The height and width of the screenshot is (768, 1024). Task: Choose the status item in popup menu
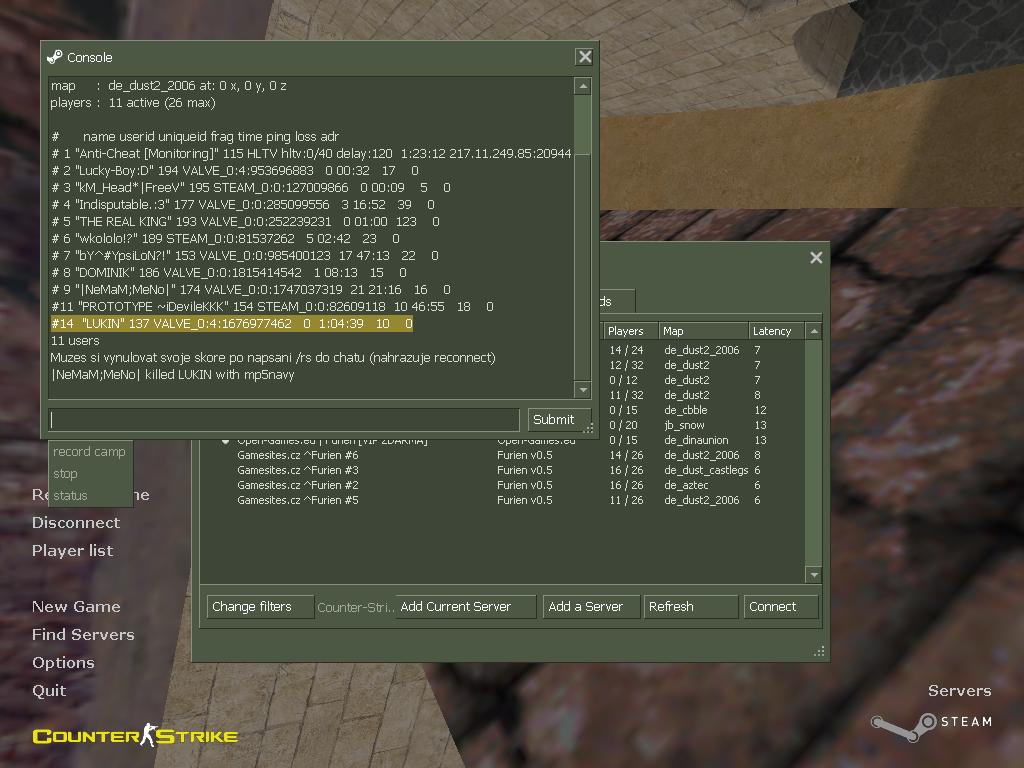coord(71,496)
